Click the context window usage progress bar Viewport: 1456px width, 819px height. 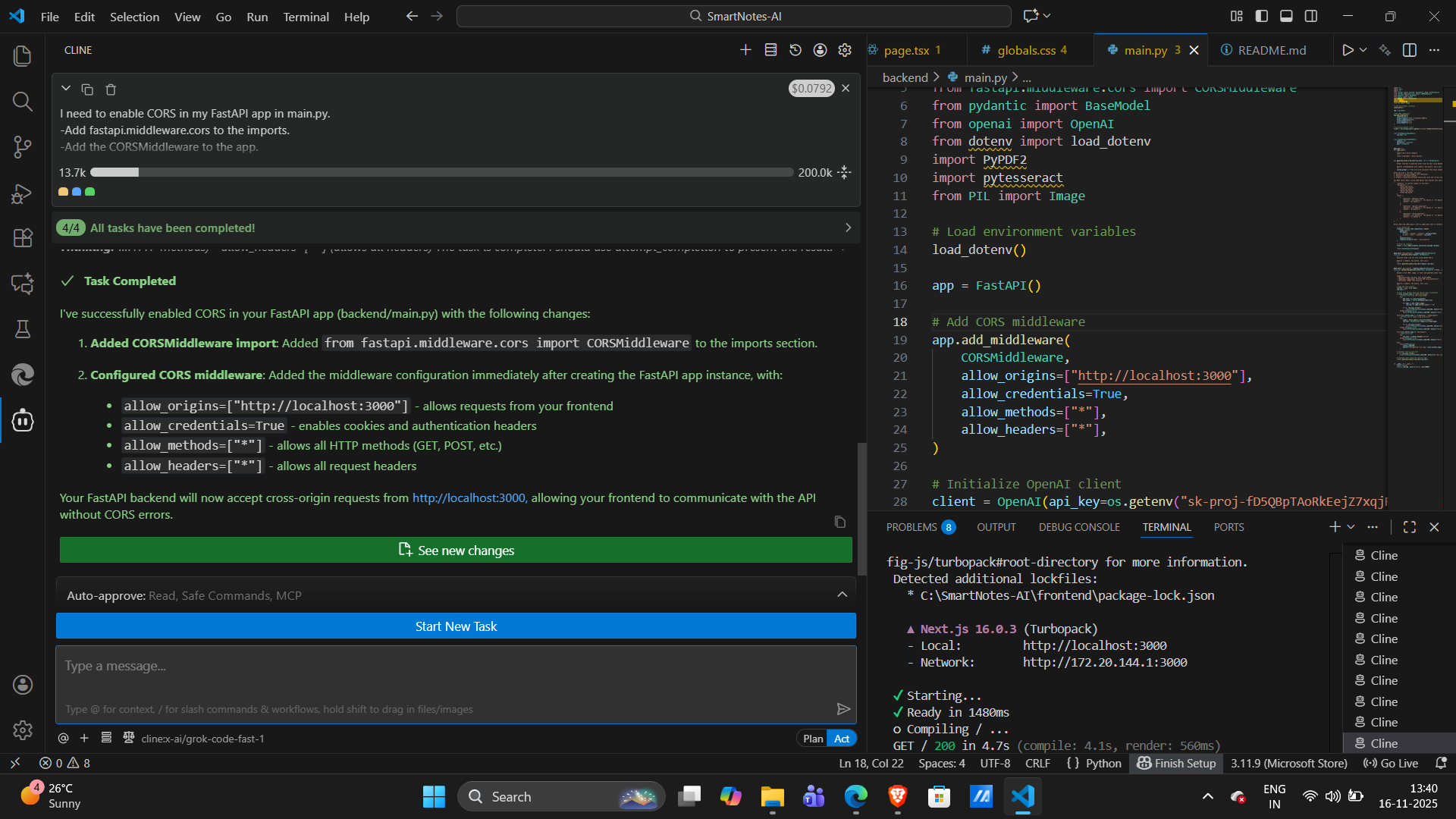tap(441, 173)
